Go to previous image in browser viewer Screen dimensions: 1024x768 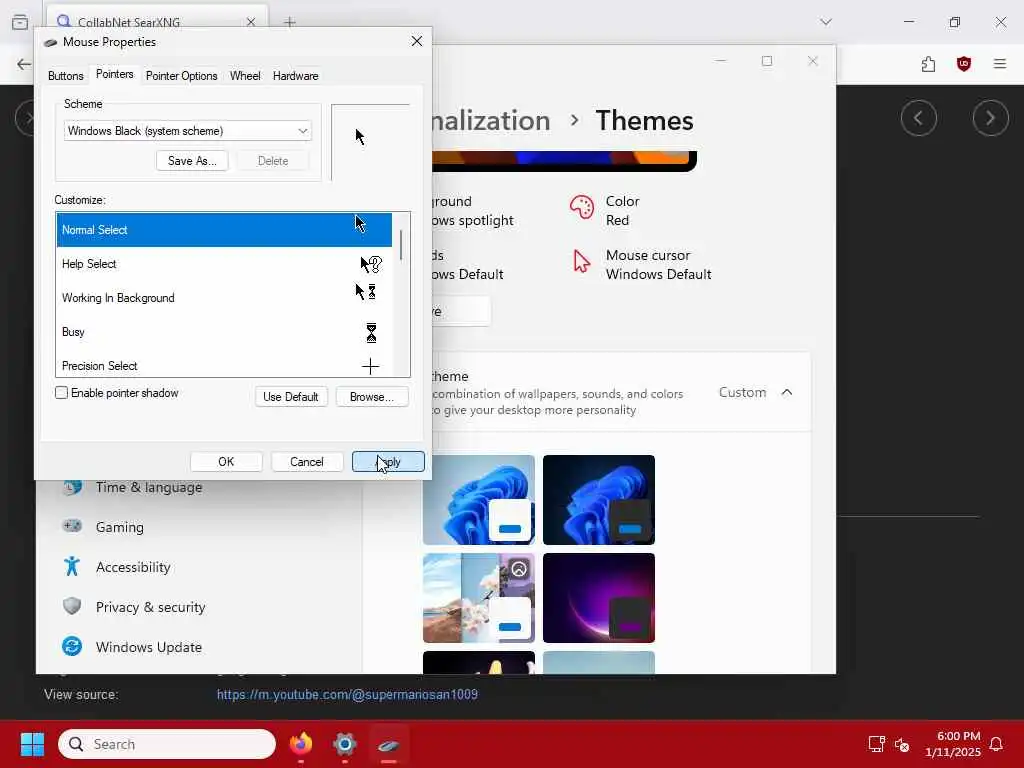918,118
